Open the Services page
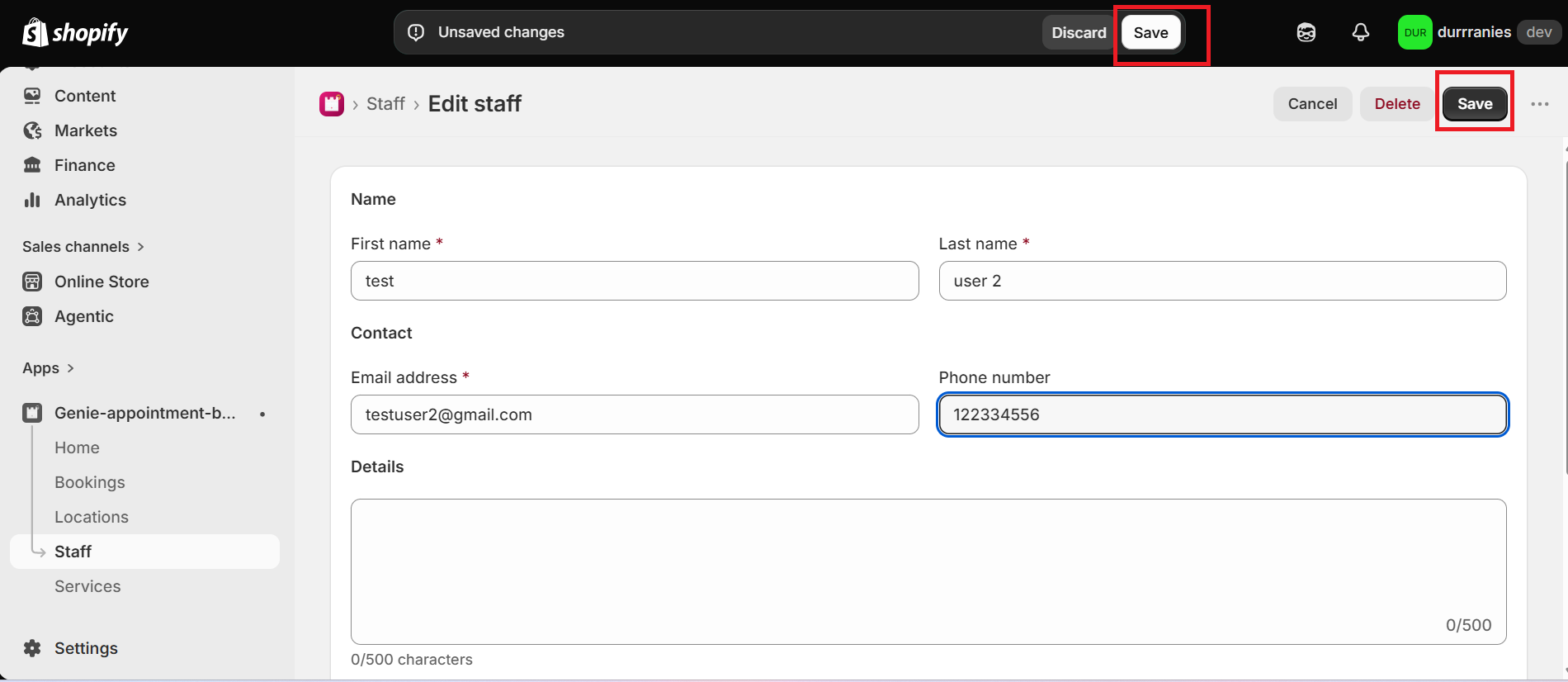 [87, 586]
